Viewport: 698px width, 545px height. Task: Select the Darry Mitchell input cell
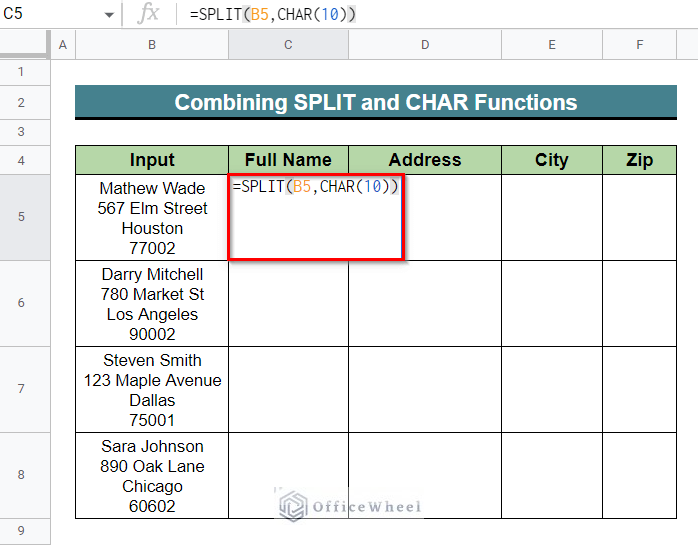coord(152,303)
